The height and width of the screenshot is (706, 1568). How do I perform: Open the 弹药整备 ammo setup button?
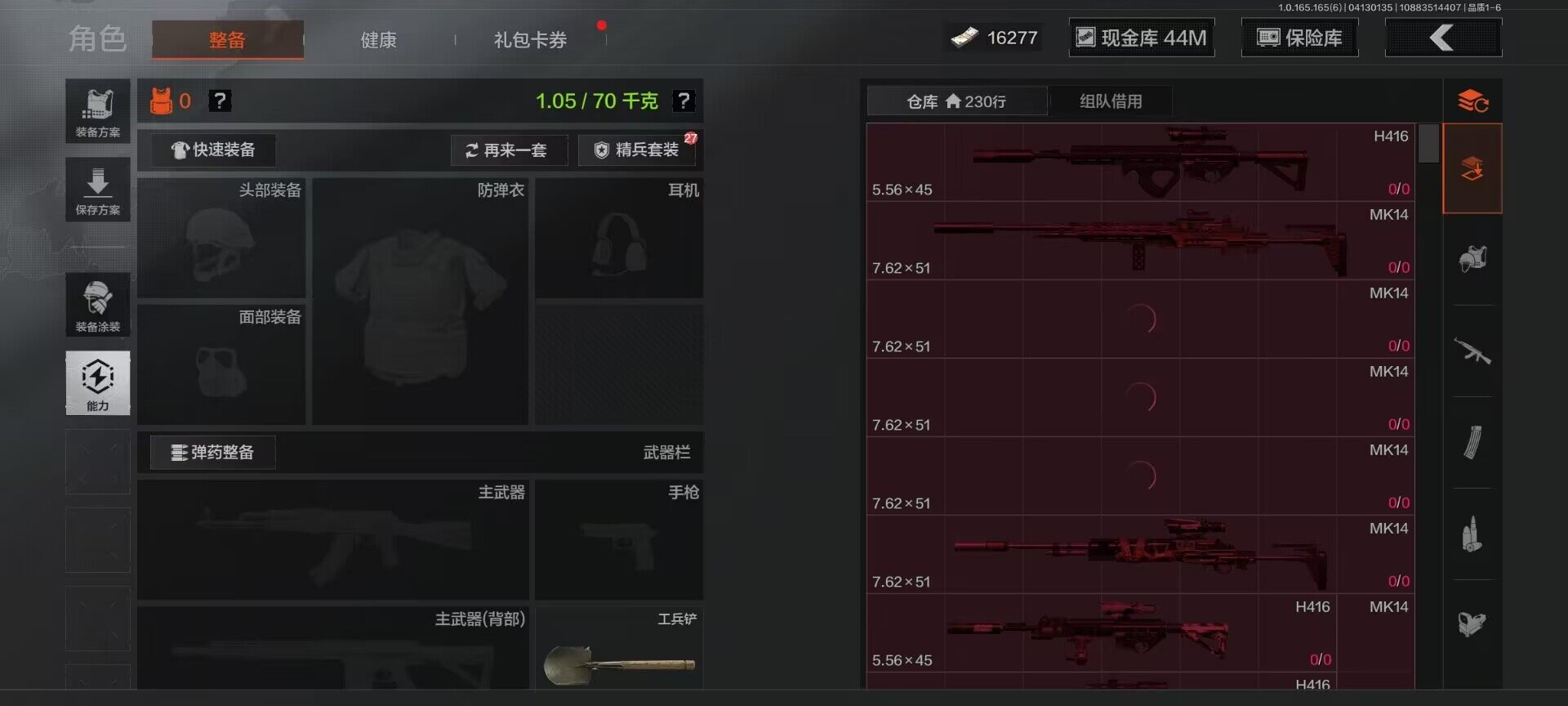tap(213, 452)
